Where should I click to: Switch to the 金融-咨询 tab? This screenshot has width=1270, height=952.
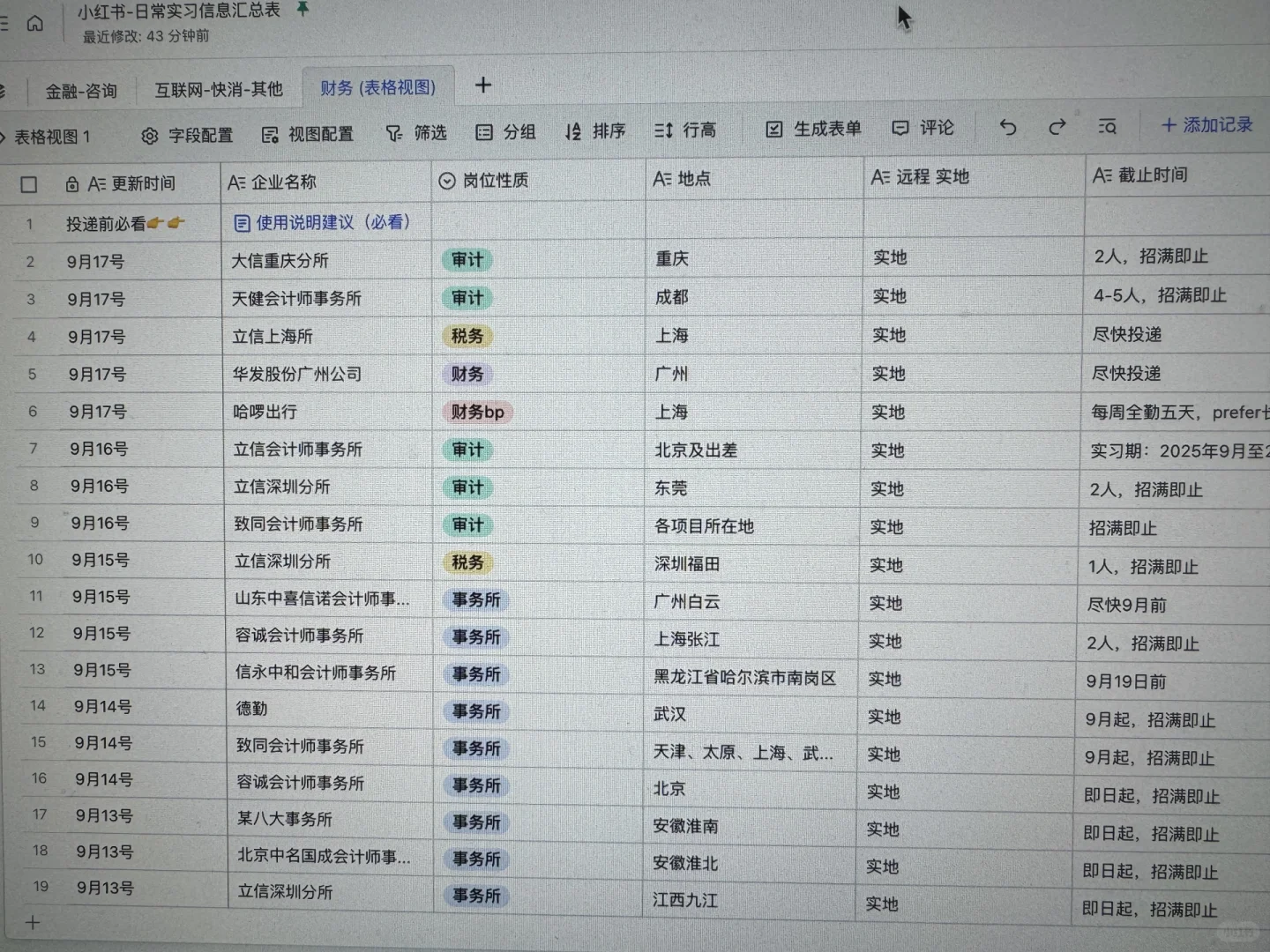tap(81, 91)
